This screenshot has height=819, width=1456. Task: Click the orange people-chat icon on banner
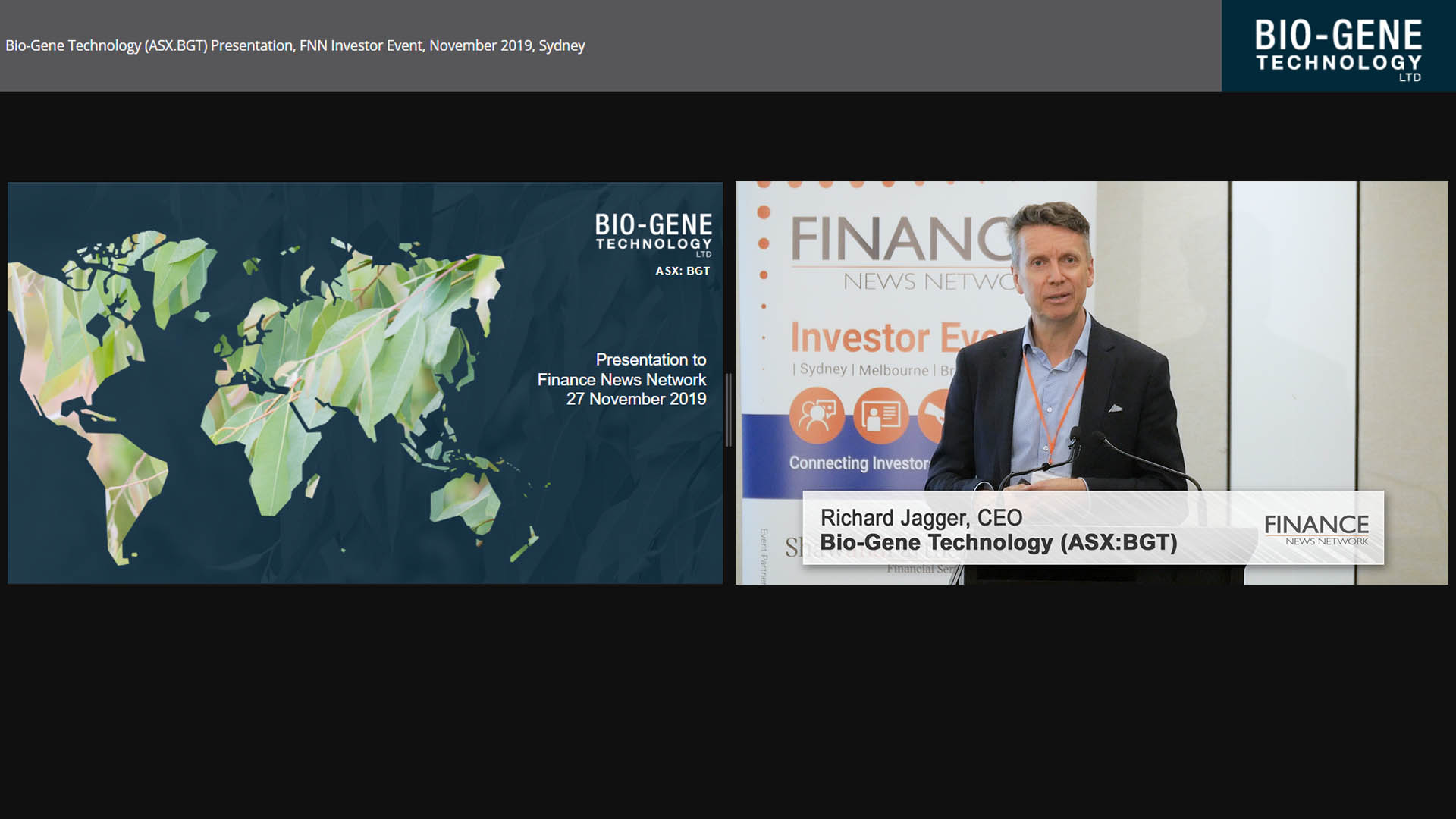(x=817, y=415)
